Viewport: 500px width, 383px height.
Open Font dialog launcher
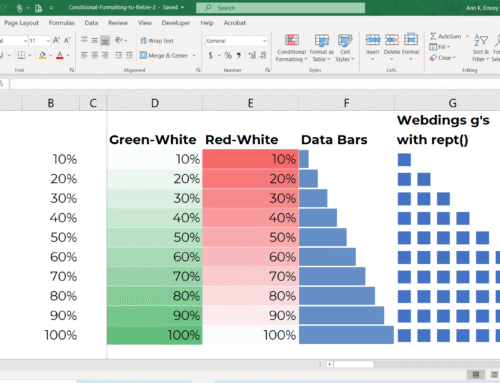coord(71,70)
